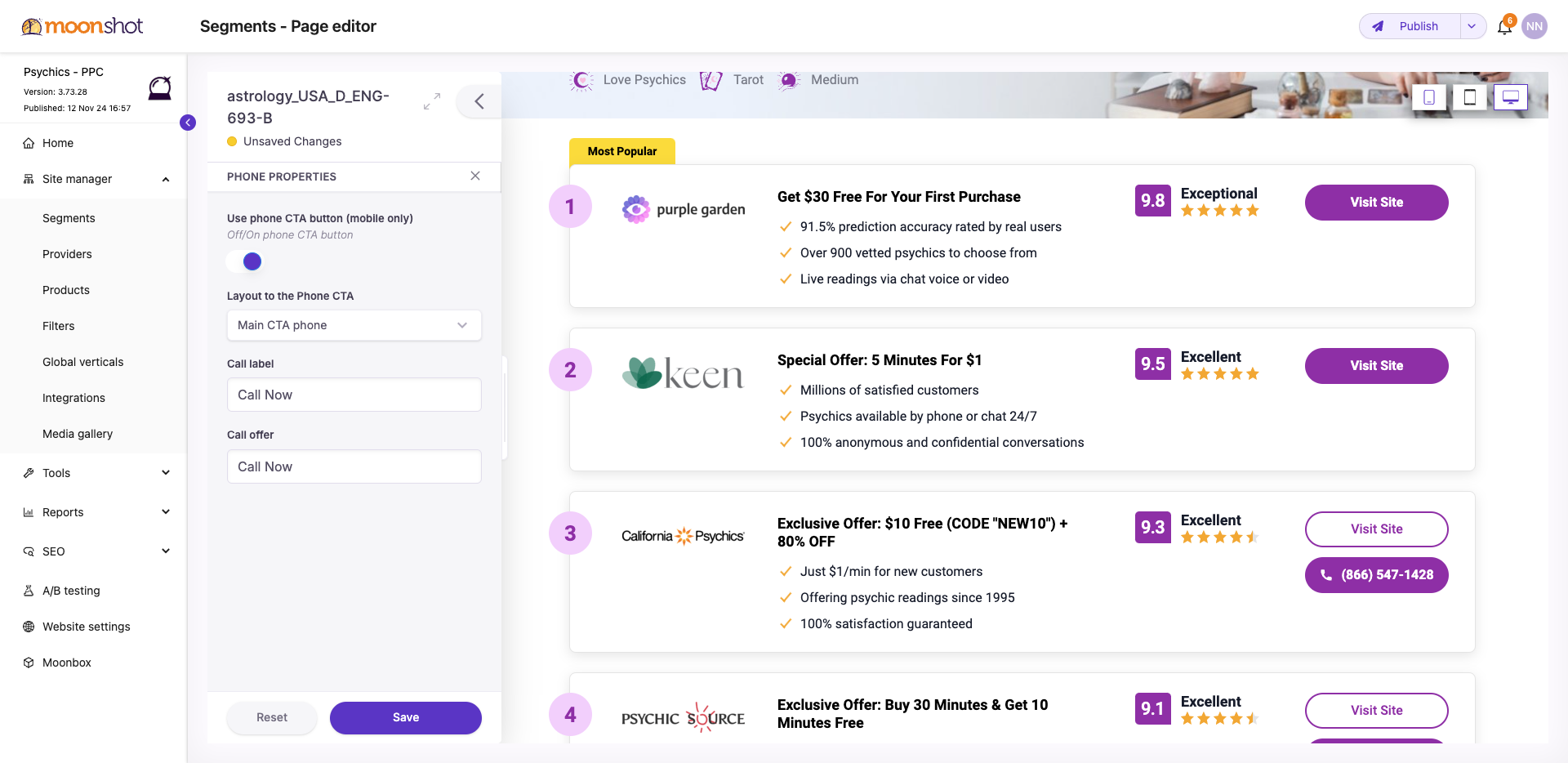Viewport: 1568px width, 763px height.
Task: Save the phone properties
Action: [406, 717]
